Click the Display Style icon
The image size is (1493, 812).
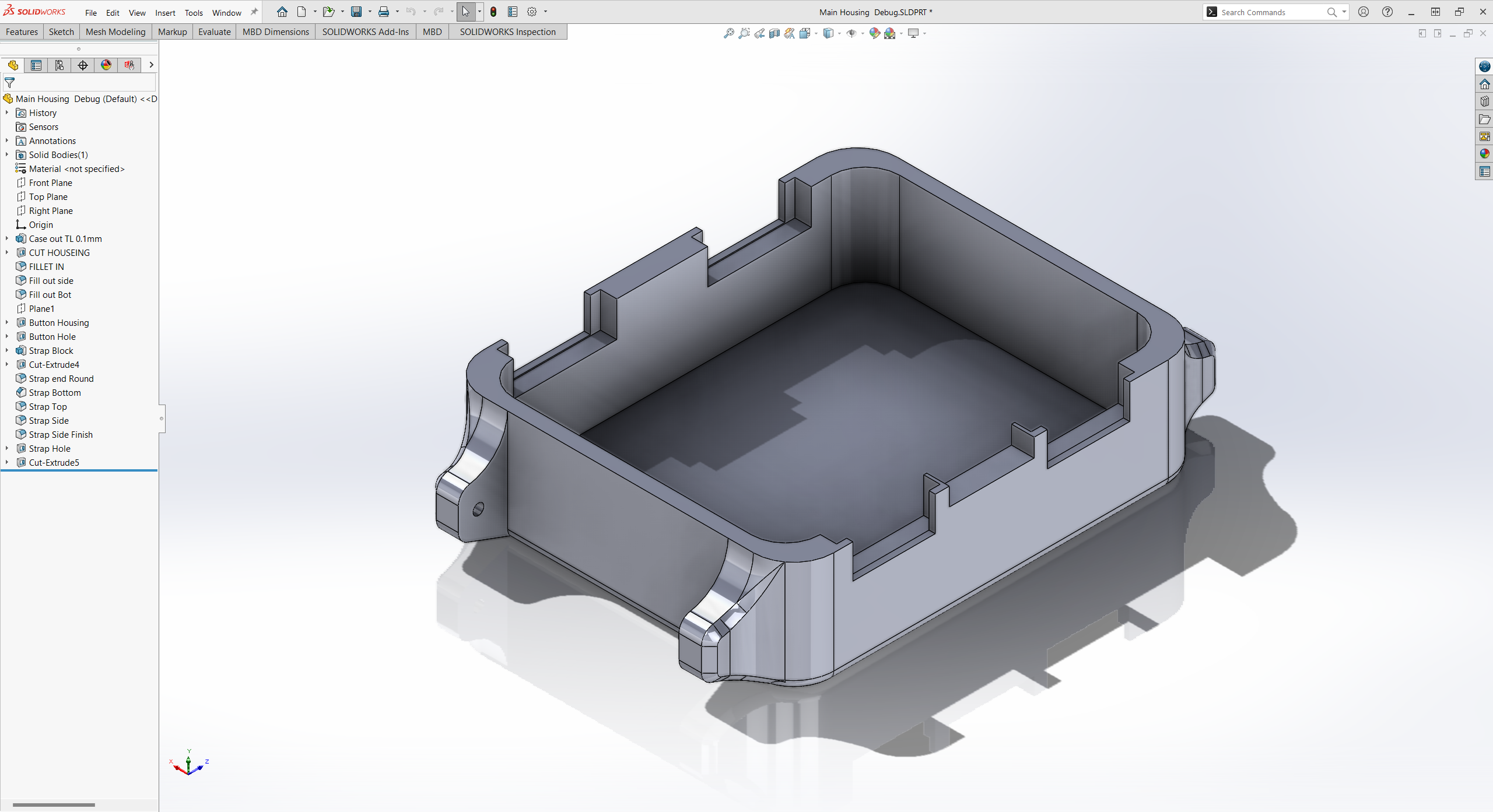(826, 33)
